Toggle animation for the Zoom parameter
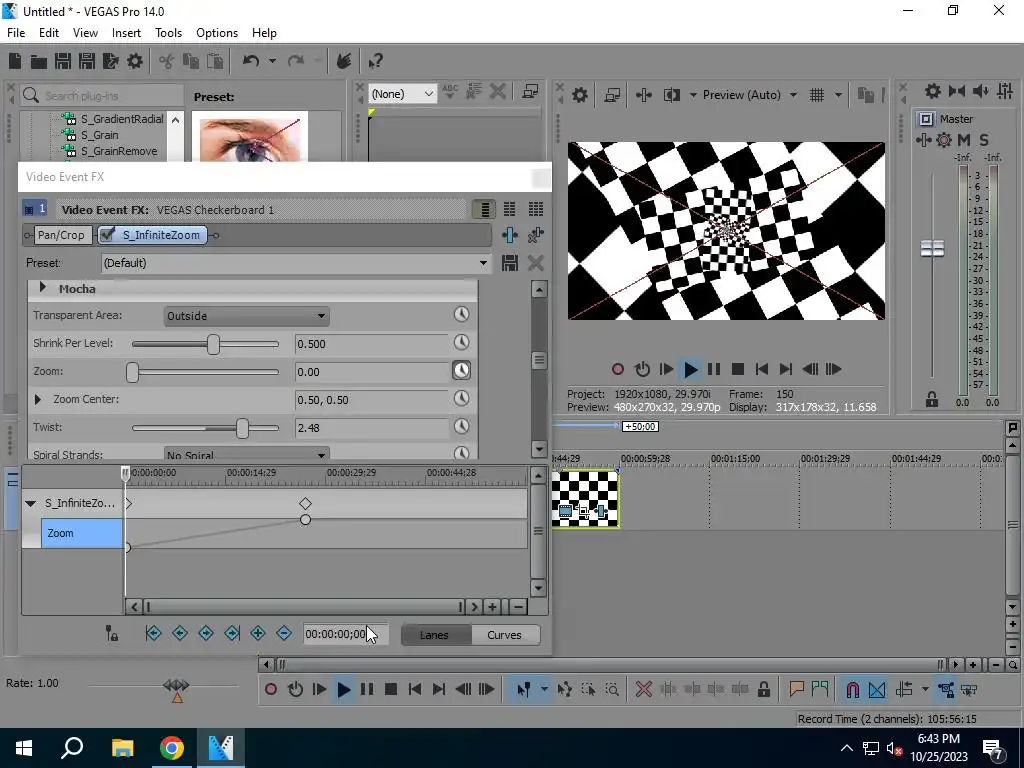This screenshot has width=1024, height=768. pos(461,371)
